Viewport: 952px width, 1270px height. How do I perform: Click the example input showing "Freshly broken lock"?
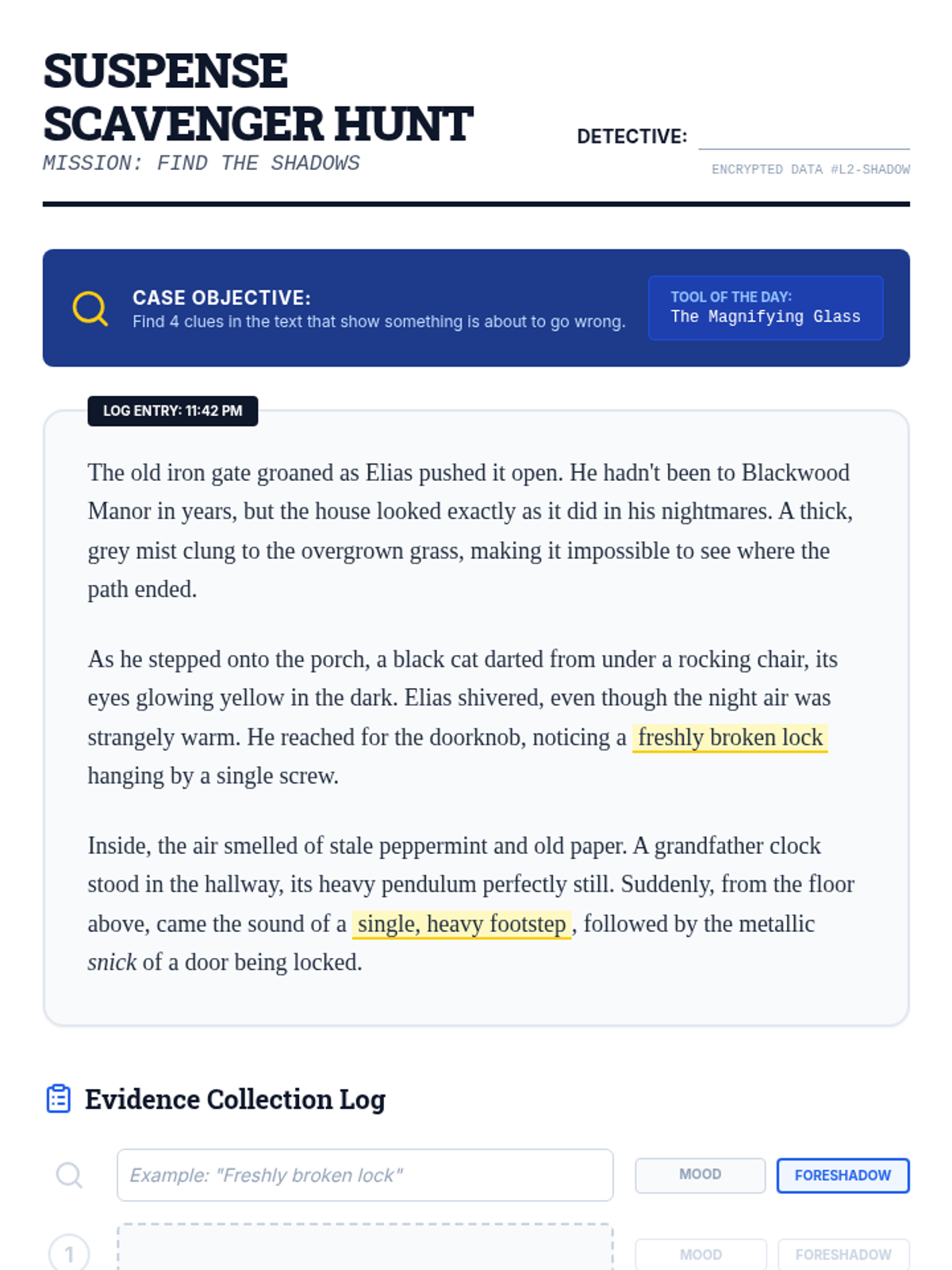(x=365, y=1175)
